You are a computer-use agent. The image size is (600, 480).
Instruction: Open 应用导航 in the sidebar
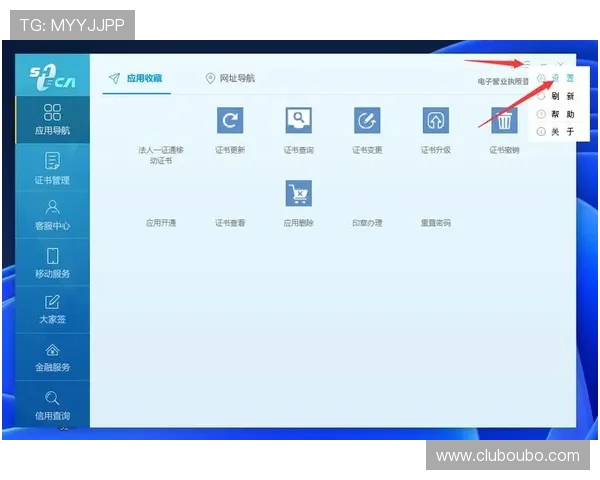(52, 119)
